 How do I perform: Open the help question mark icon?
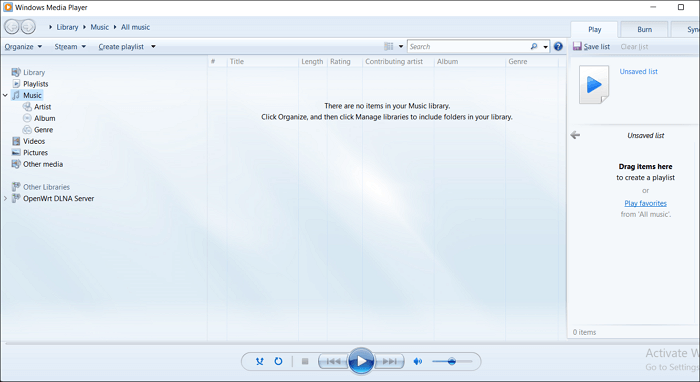tap(558, 46)
